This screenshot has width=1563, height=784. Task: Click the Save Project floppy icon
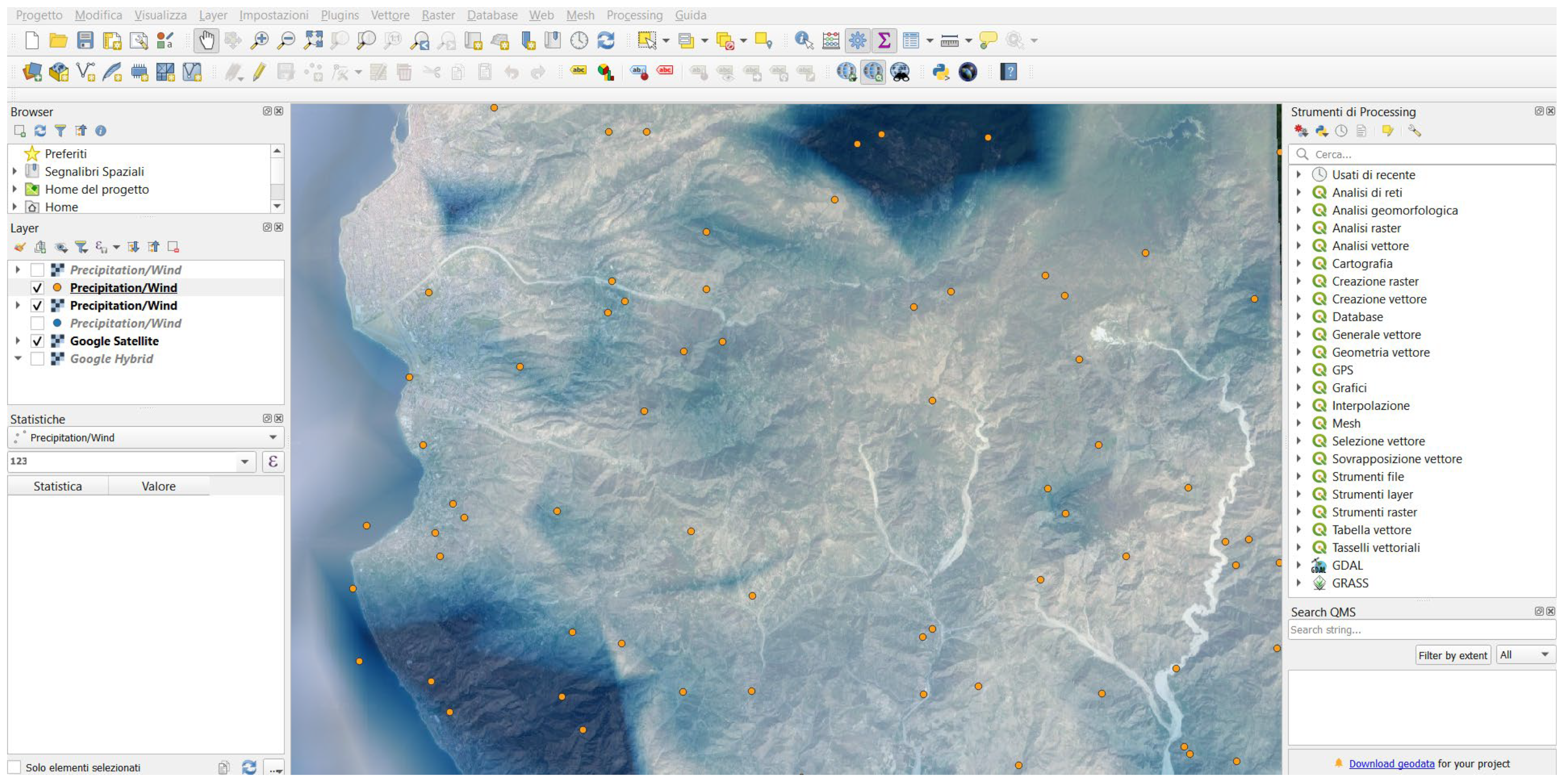(85, 41)
